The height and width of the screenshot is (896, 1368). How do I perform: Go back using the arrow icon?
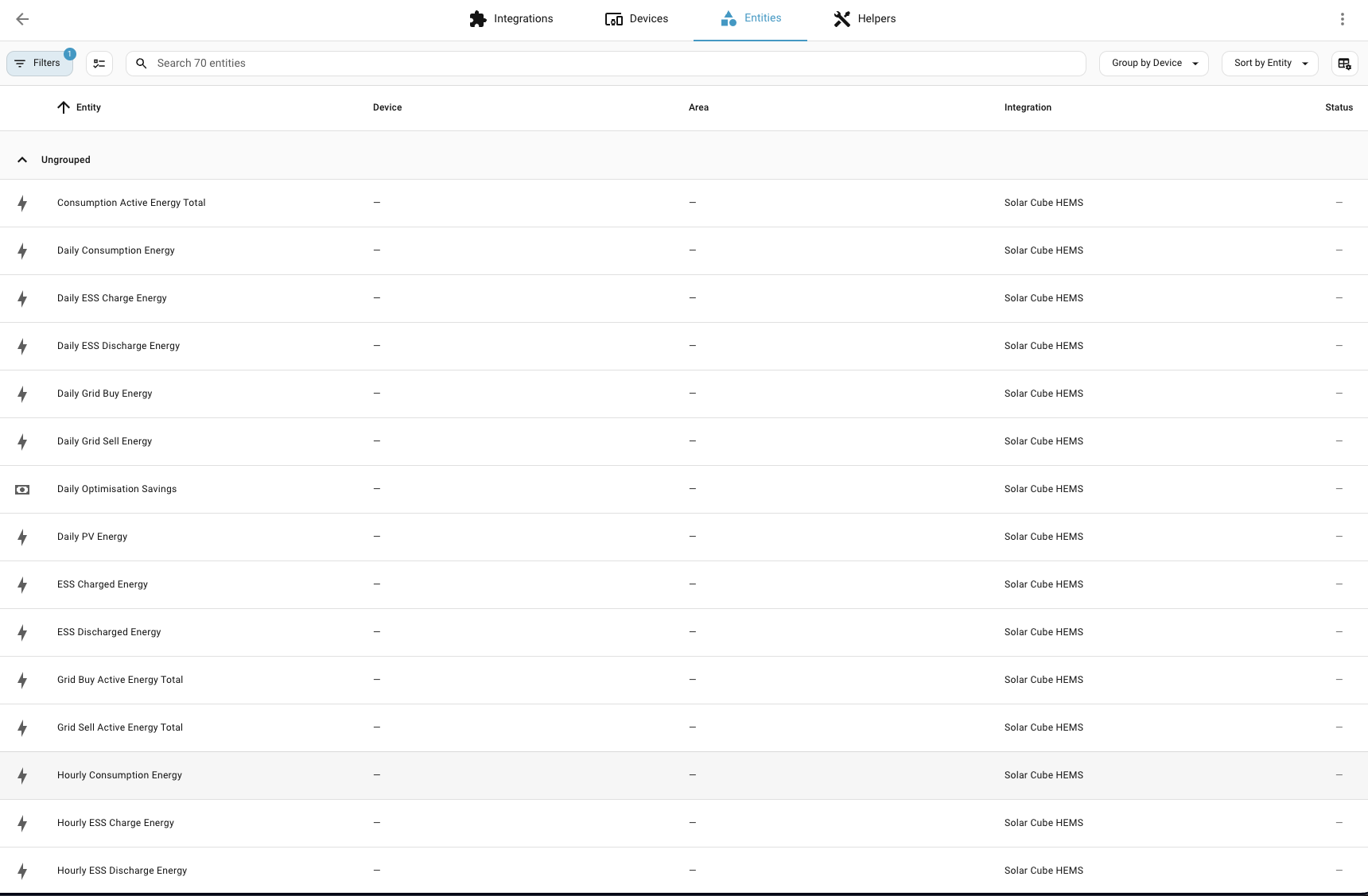[x=22, y=19]
